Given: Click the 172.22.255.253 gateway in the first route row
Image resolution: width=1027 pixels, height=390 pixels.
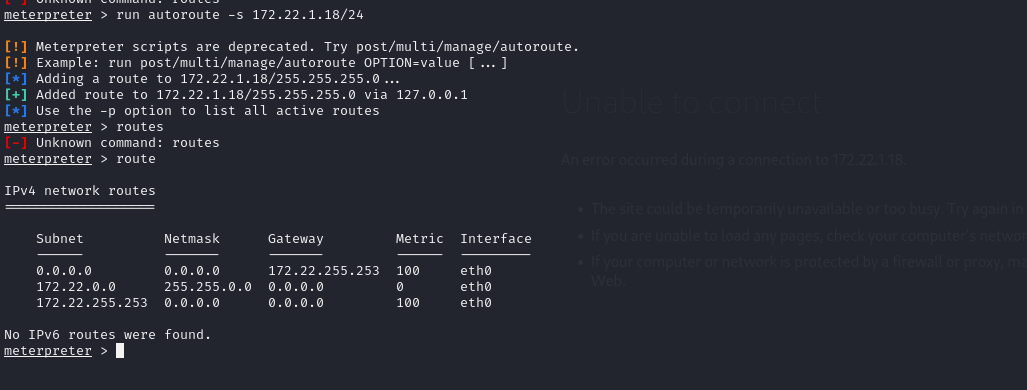Looking at the screenshot, I should (324, 271).
